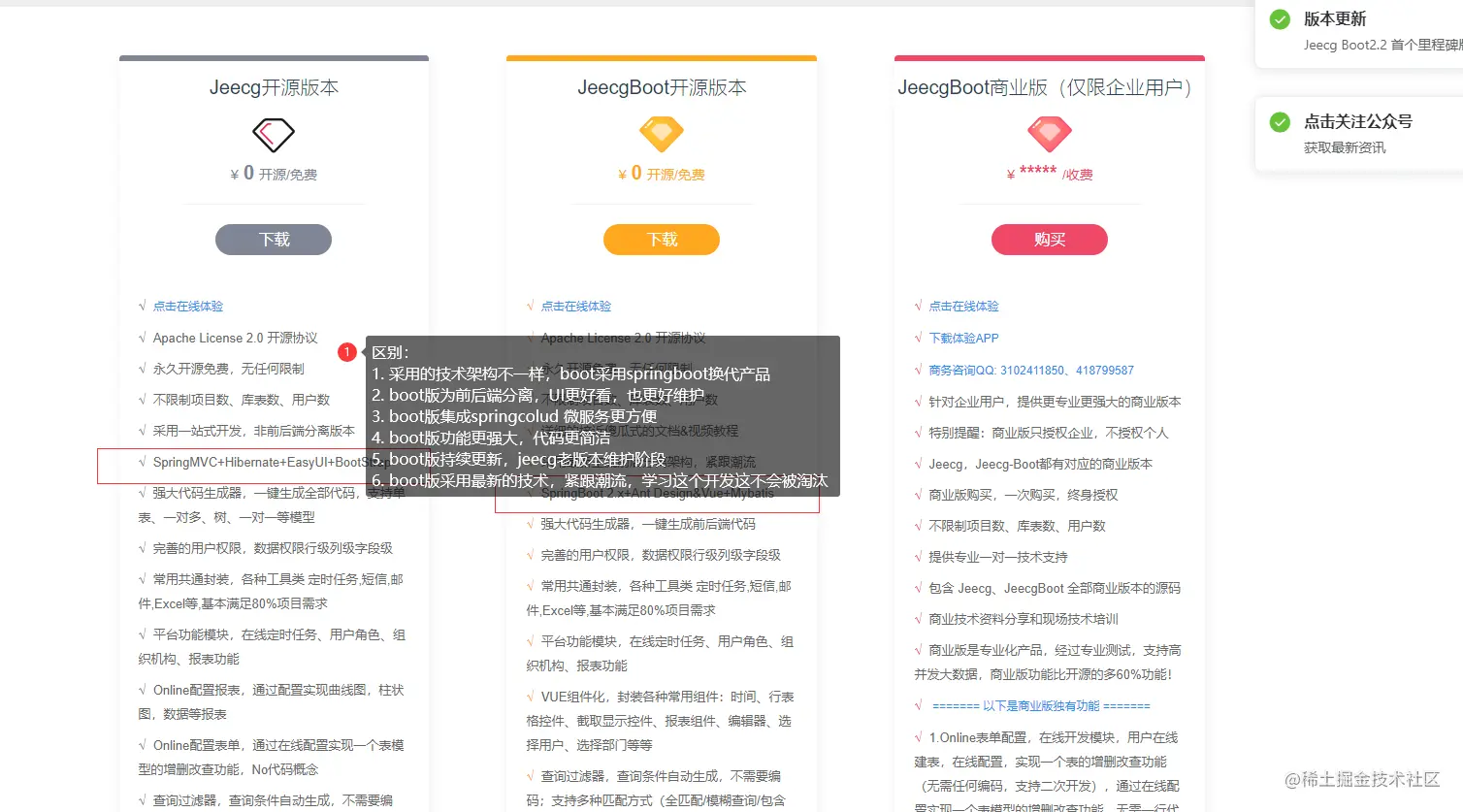Click the JeecgBoot orange diamond icon
The image size is (1463, 812).
(x=662, y=134)
